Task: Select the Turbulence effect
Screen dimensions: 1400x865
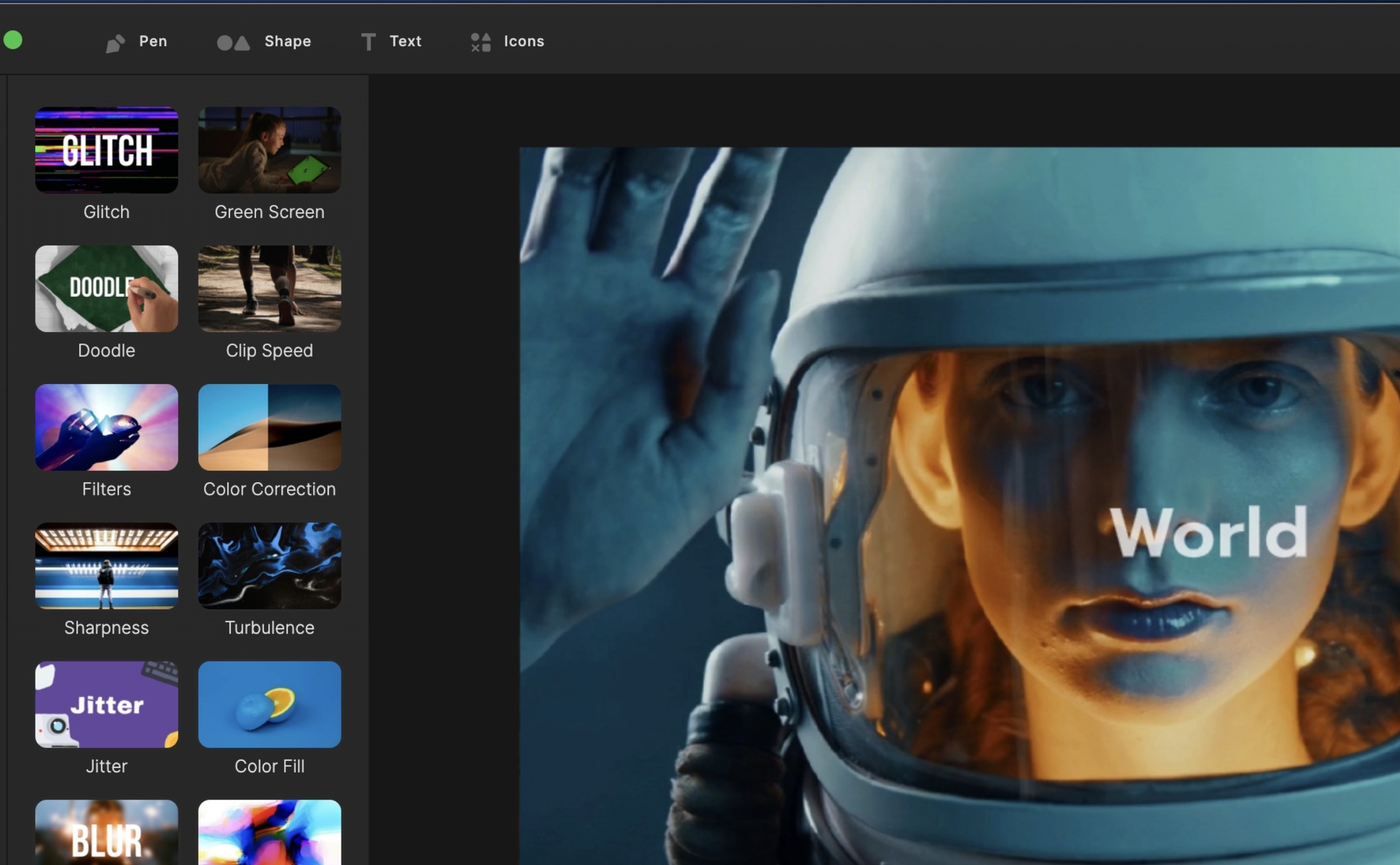Action: pyautogui.click(x=269, y=565)
